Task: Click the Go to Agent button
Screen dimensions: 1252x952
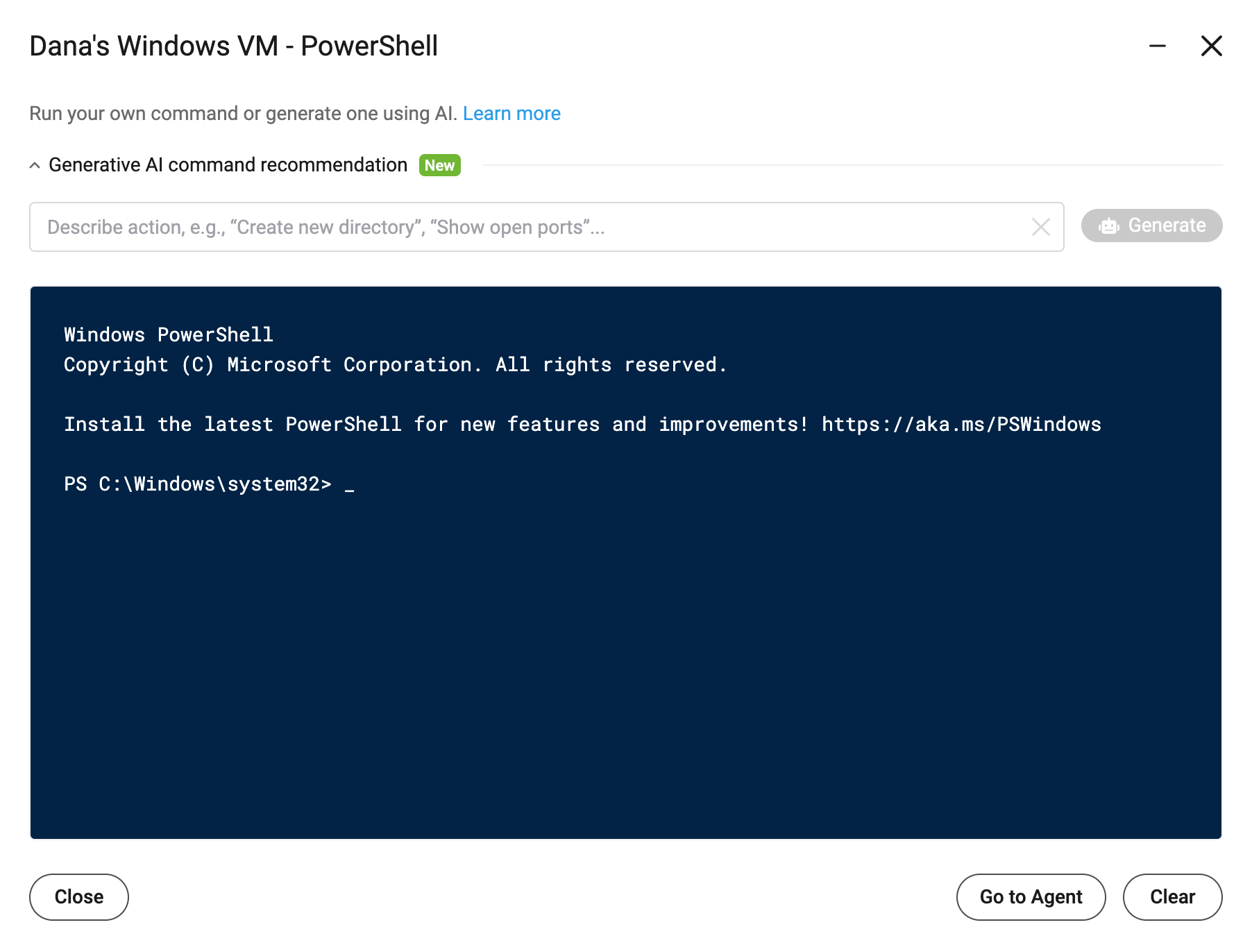Action: tap(1031, 896)
